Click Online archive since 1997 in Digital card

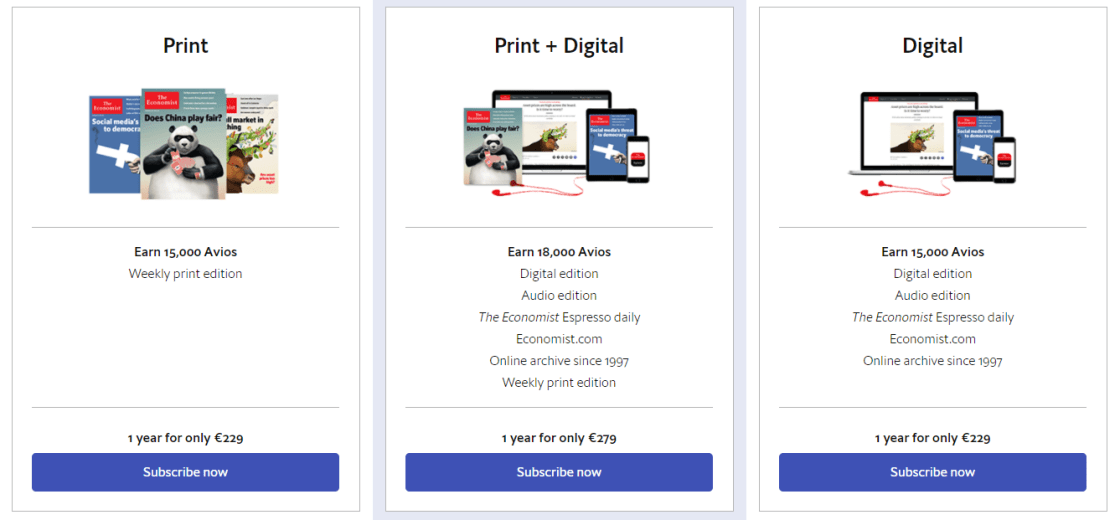click(x=932, y=361)
